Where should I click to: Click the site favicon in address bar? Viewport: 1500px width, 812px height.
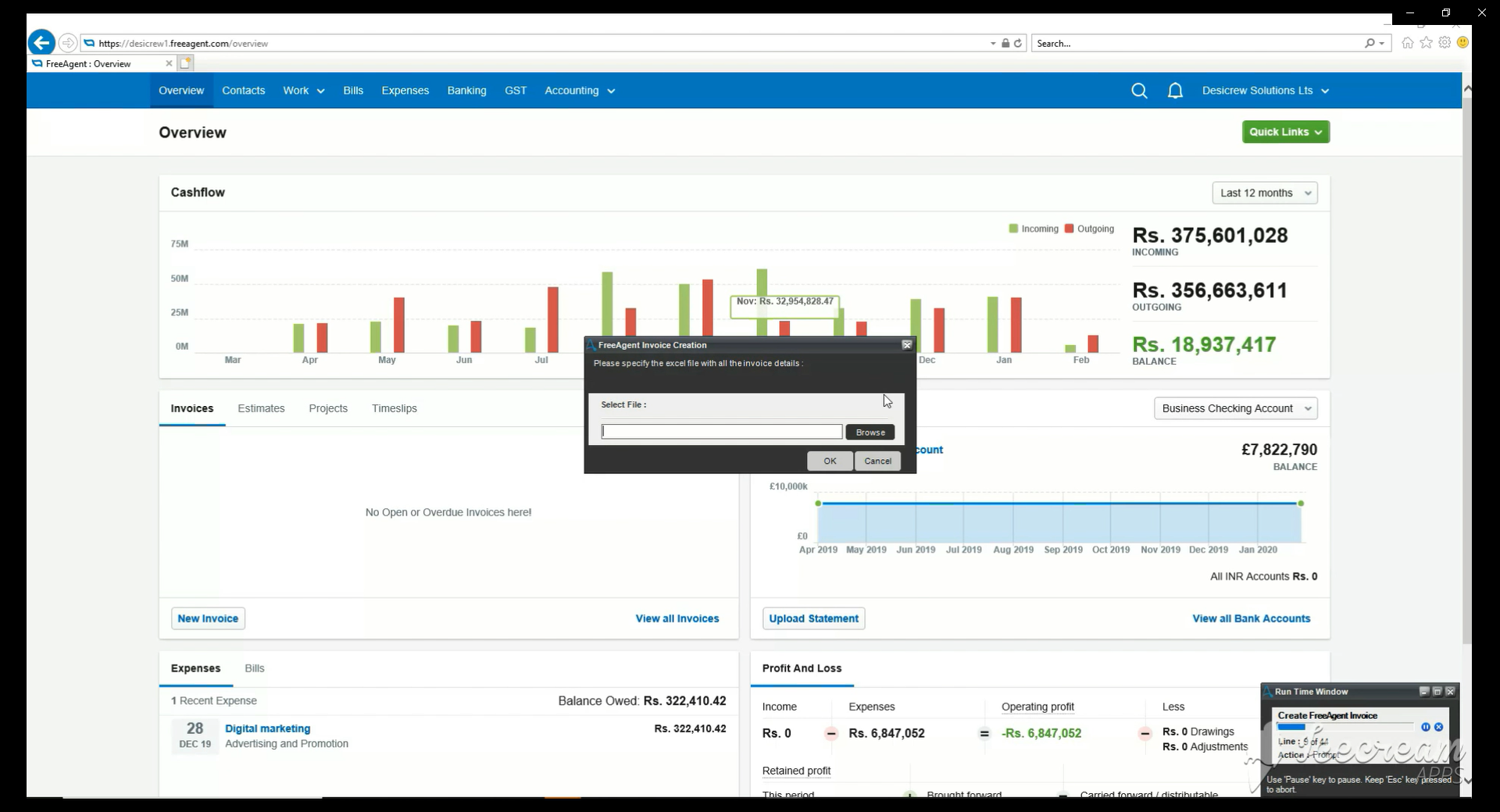89,44
